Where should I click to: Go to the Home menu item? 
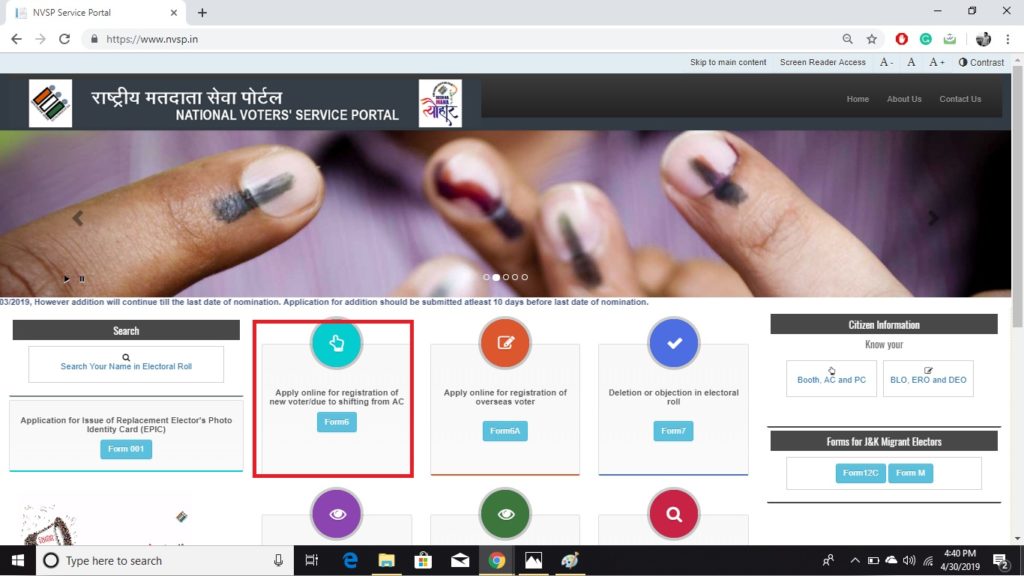pos(857,99)
